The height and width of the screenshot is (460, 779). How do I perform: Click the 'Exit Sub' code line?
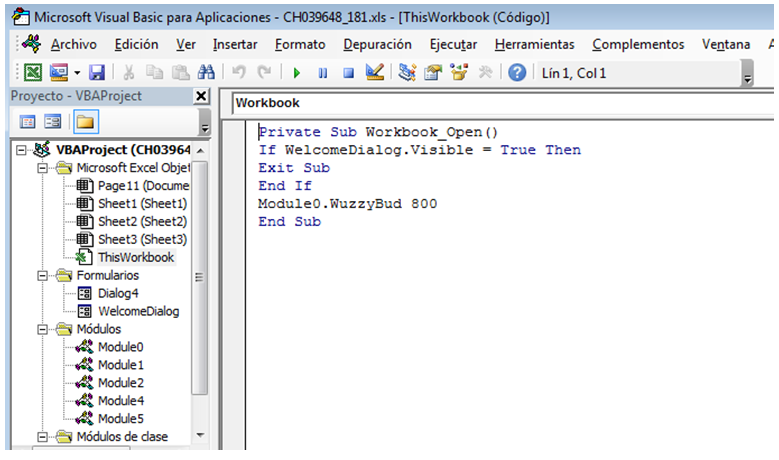(294, 168)
